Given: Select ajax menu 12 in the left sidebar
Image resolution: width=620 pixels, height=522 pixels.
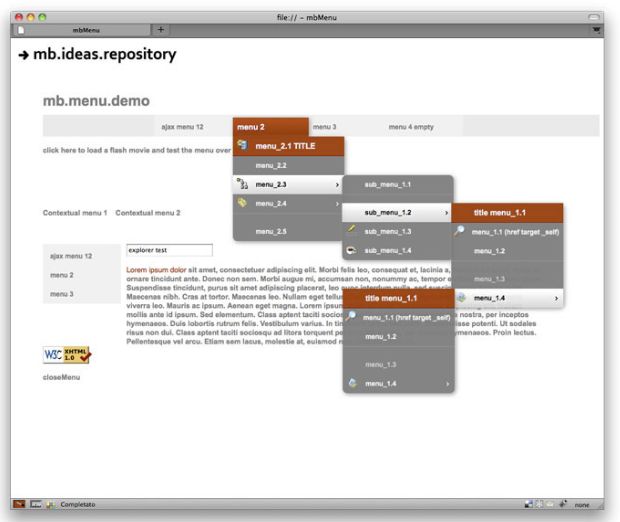Looking at the screenshot, I should 71,256.
